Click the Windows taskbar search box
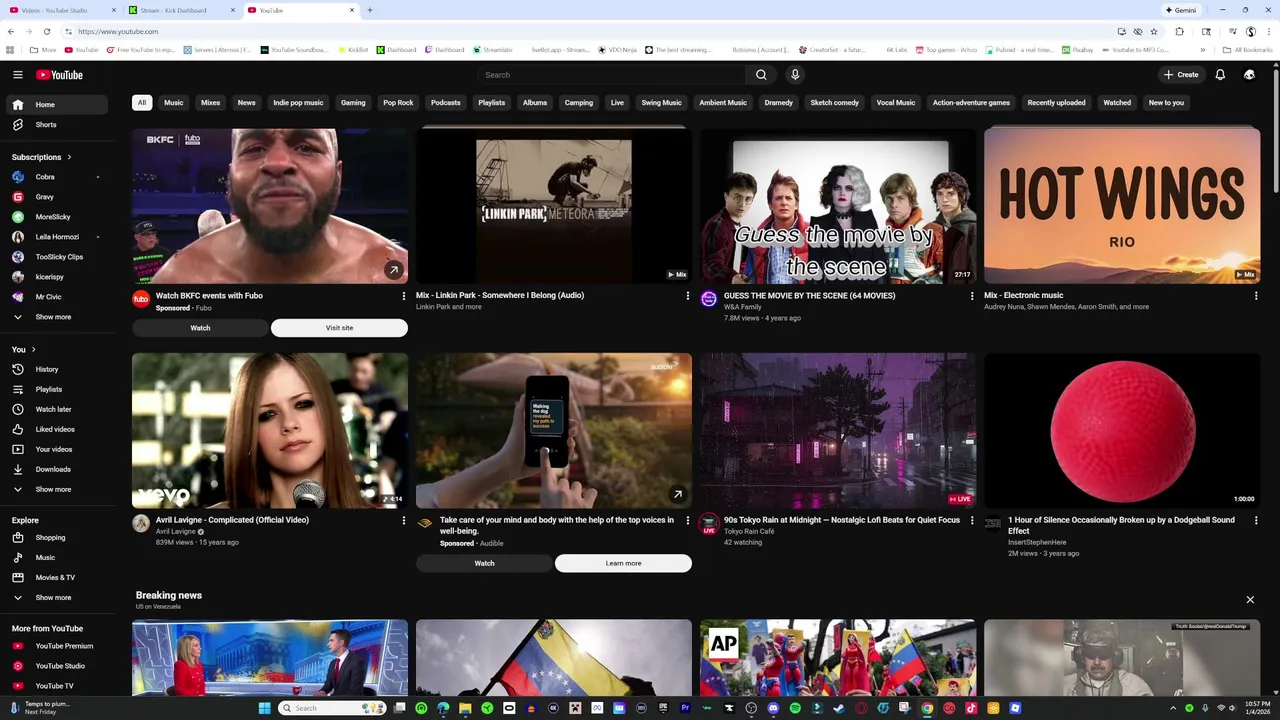The image size is (1280, 720). point(332,708)
